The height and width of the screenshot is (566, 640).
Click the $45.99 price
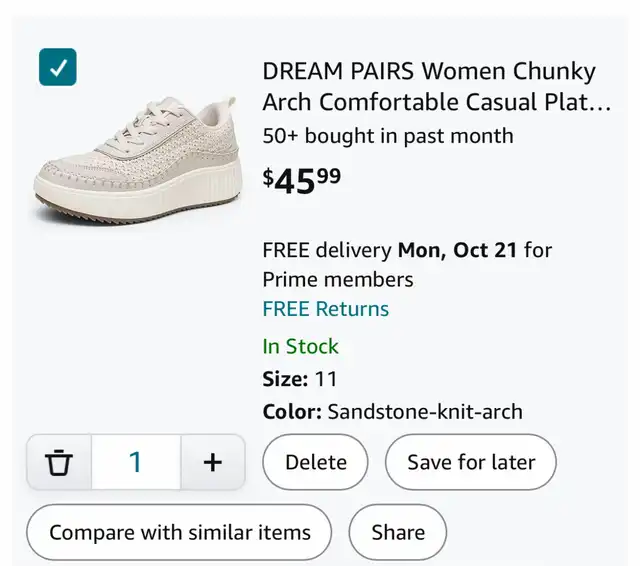301,180
